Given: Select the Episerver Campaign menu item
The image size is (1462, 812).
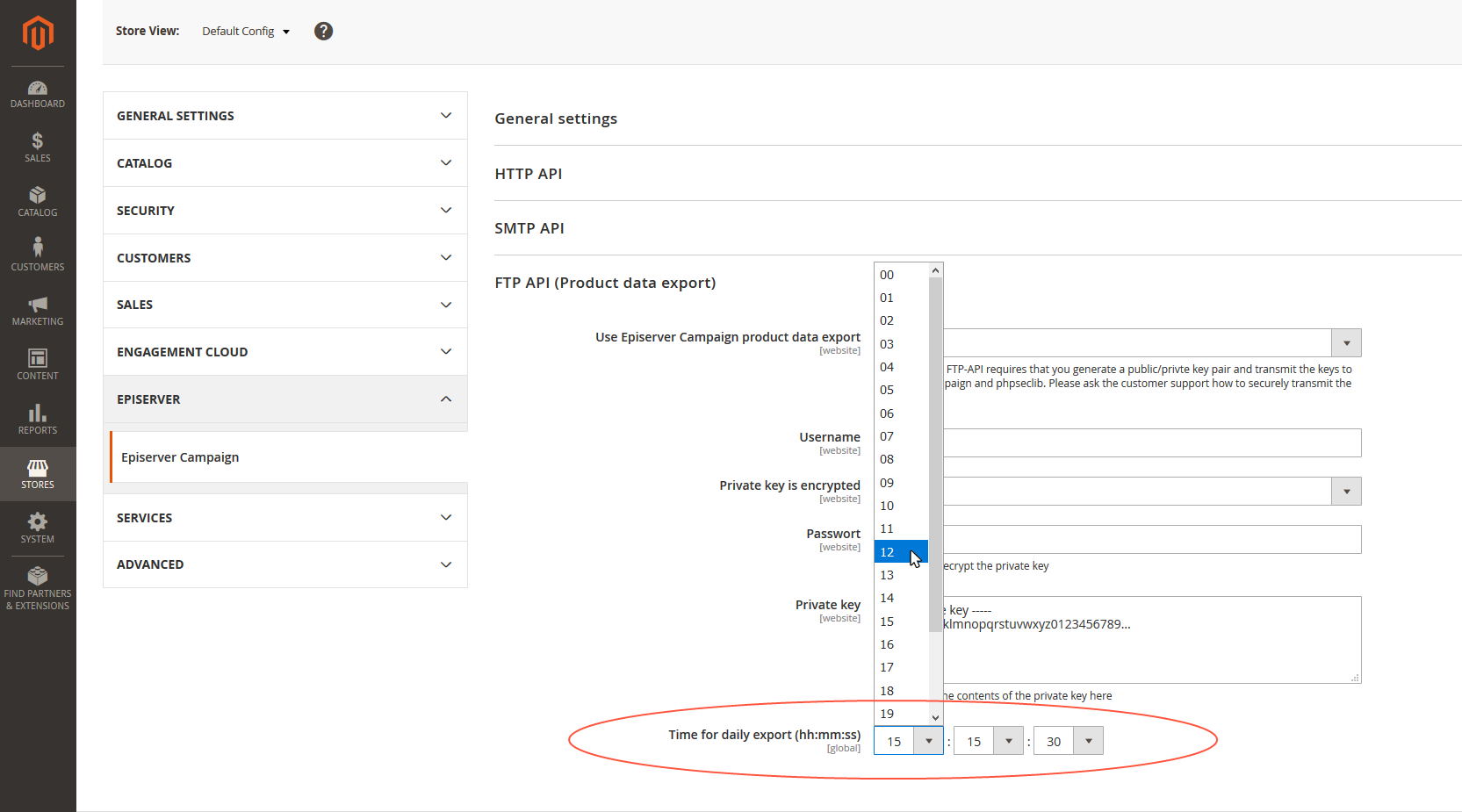Looking at the screenshot, I should [289, 457].
